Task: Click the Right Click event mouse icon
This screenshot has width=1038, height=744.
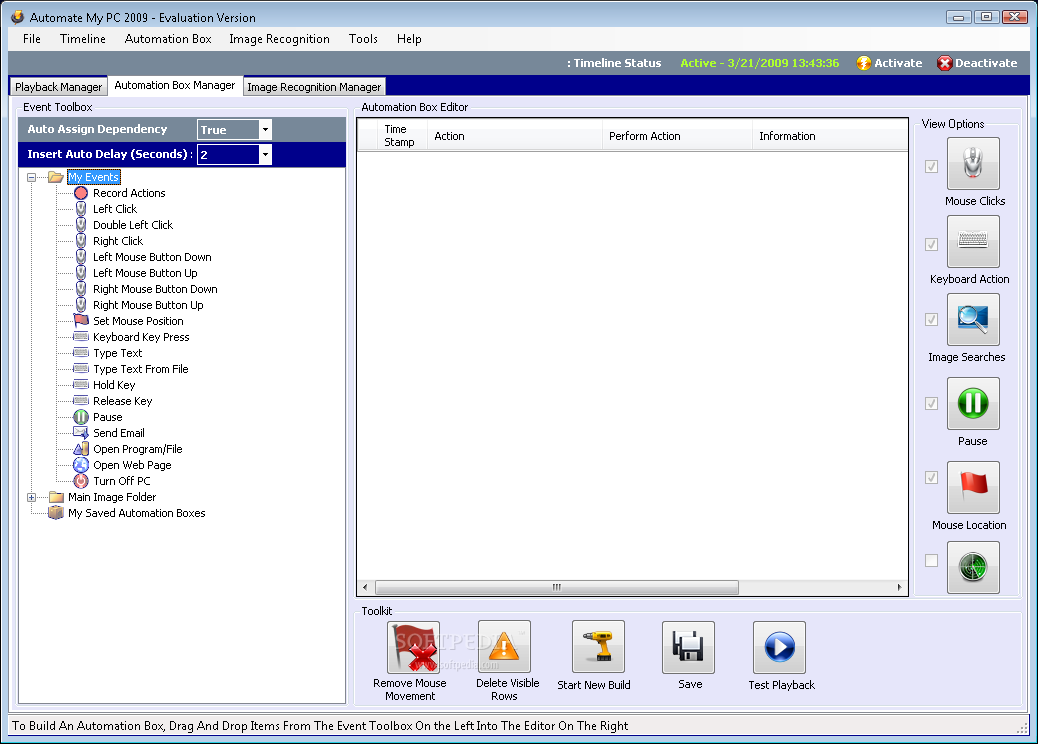Action: 81,241
